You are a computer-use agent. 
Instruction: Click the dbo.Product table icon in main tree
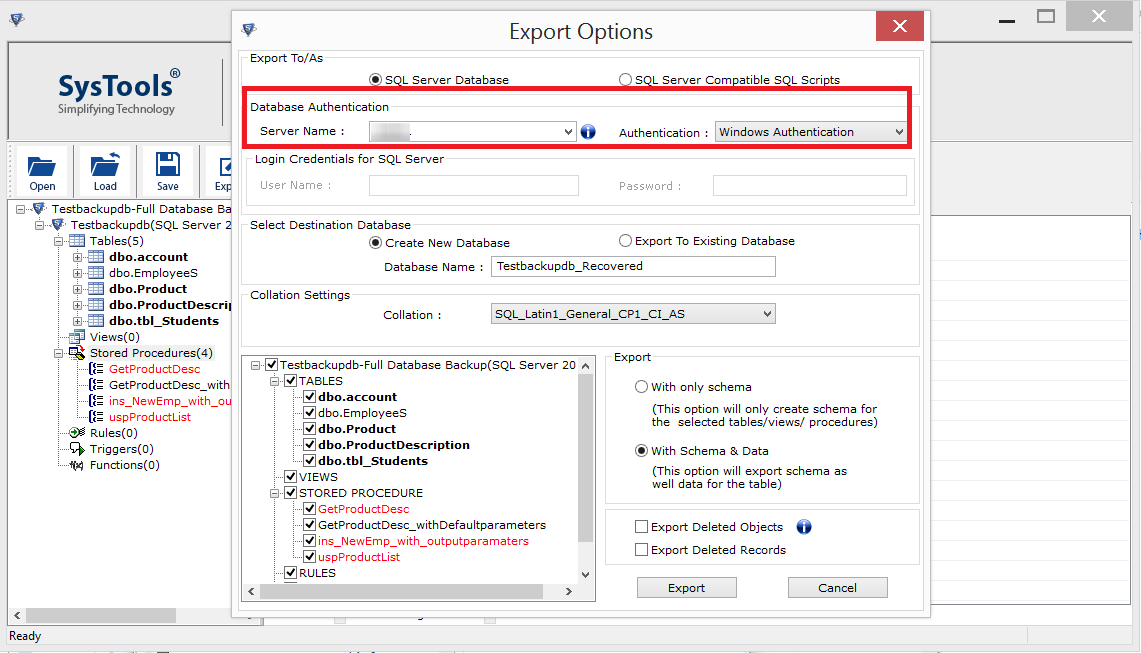coord(96,289)
